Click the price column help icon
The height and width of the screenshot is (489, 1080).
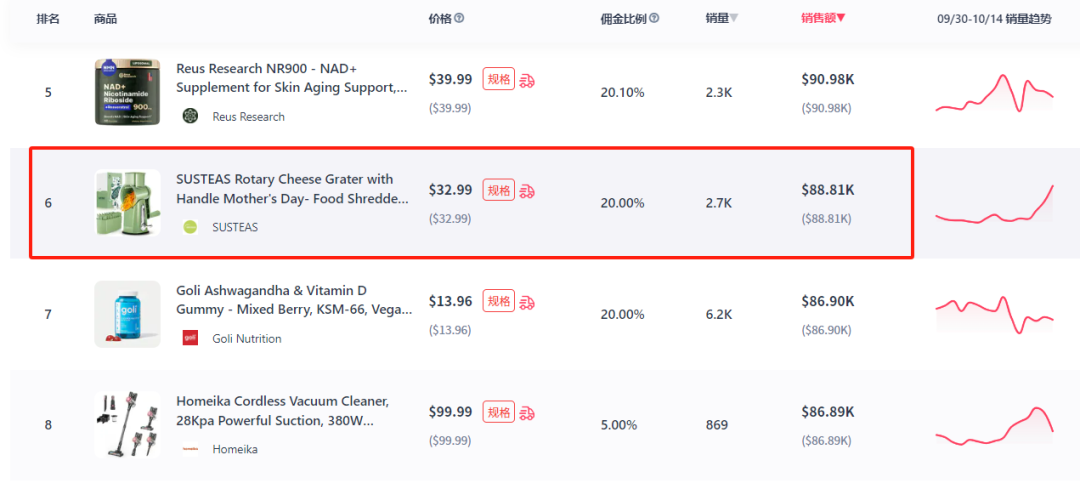pos(459,19)
